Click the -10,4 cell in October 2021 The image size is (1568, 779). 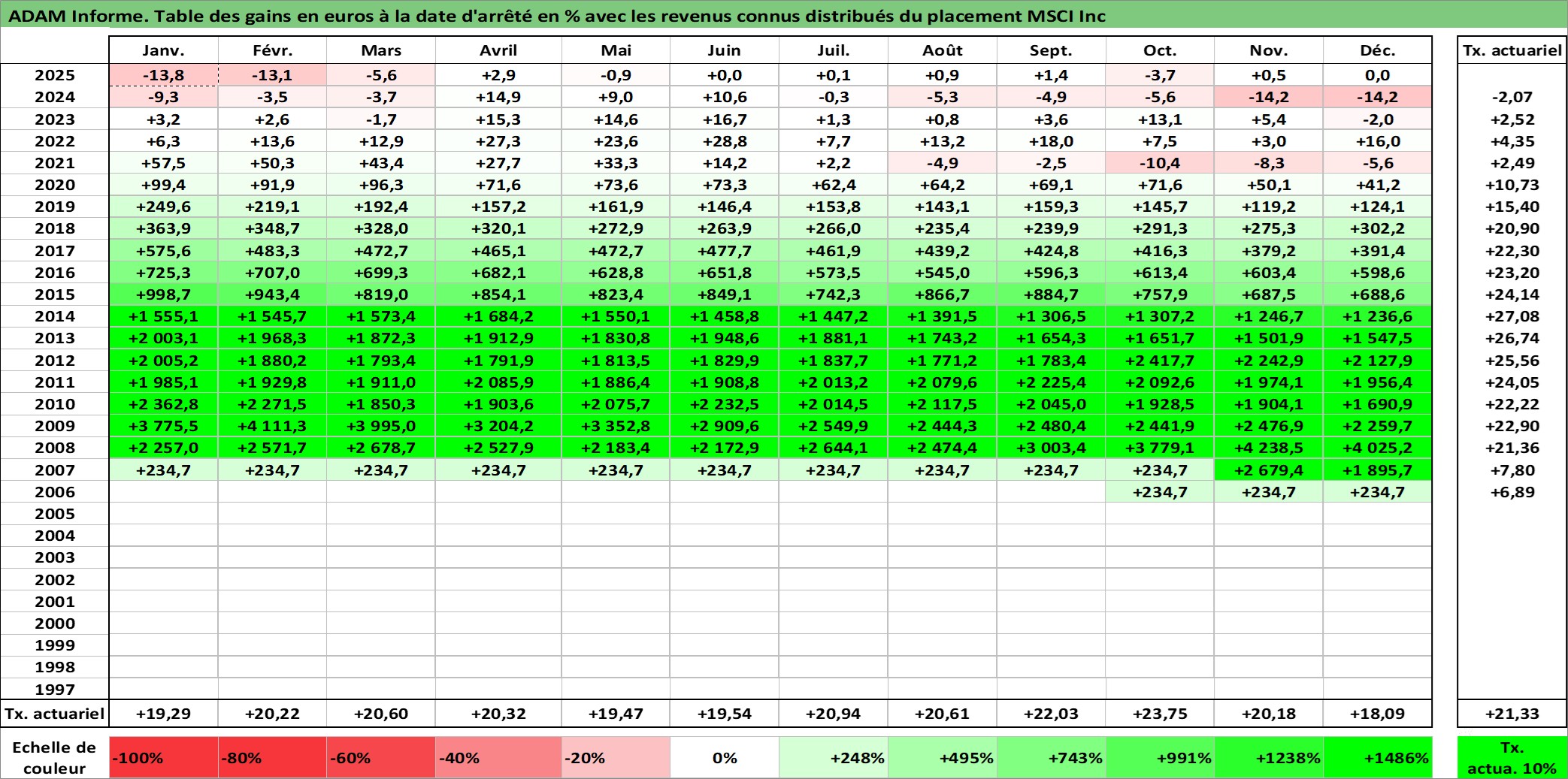pyautogui.click(x=1160, y=163)
